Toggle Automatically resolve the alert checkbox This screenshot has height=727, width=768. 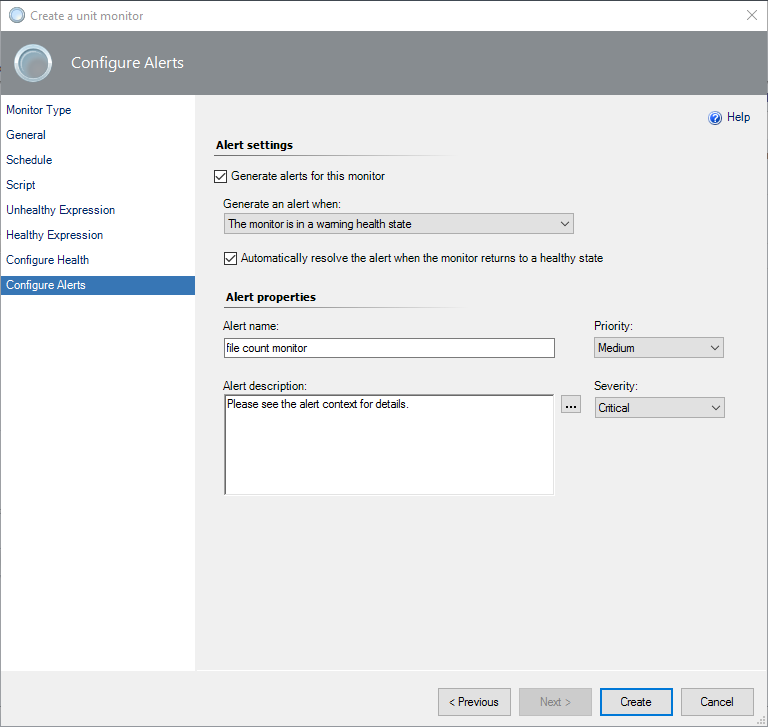231,258
